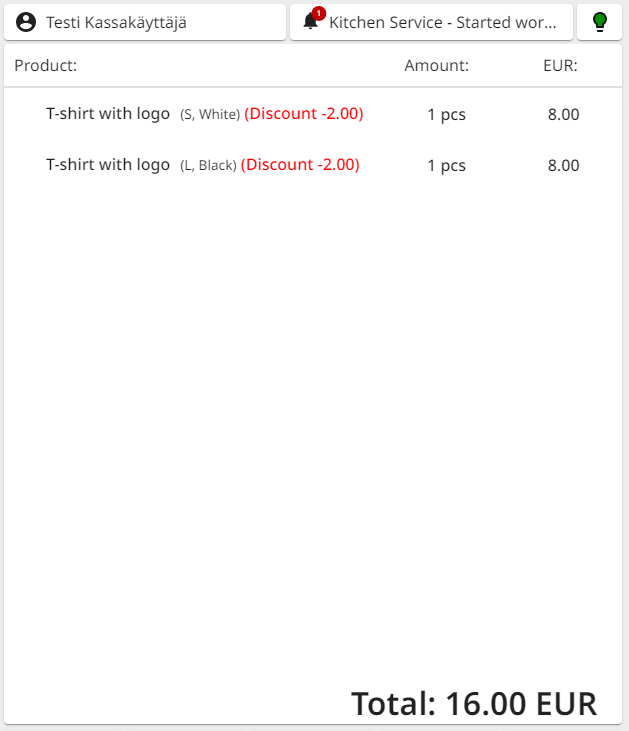Click the (L, Black) variant label
Image resolution: width=629 pixels, height=731 pixels.
[208, 166]
